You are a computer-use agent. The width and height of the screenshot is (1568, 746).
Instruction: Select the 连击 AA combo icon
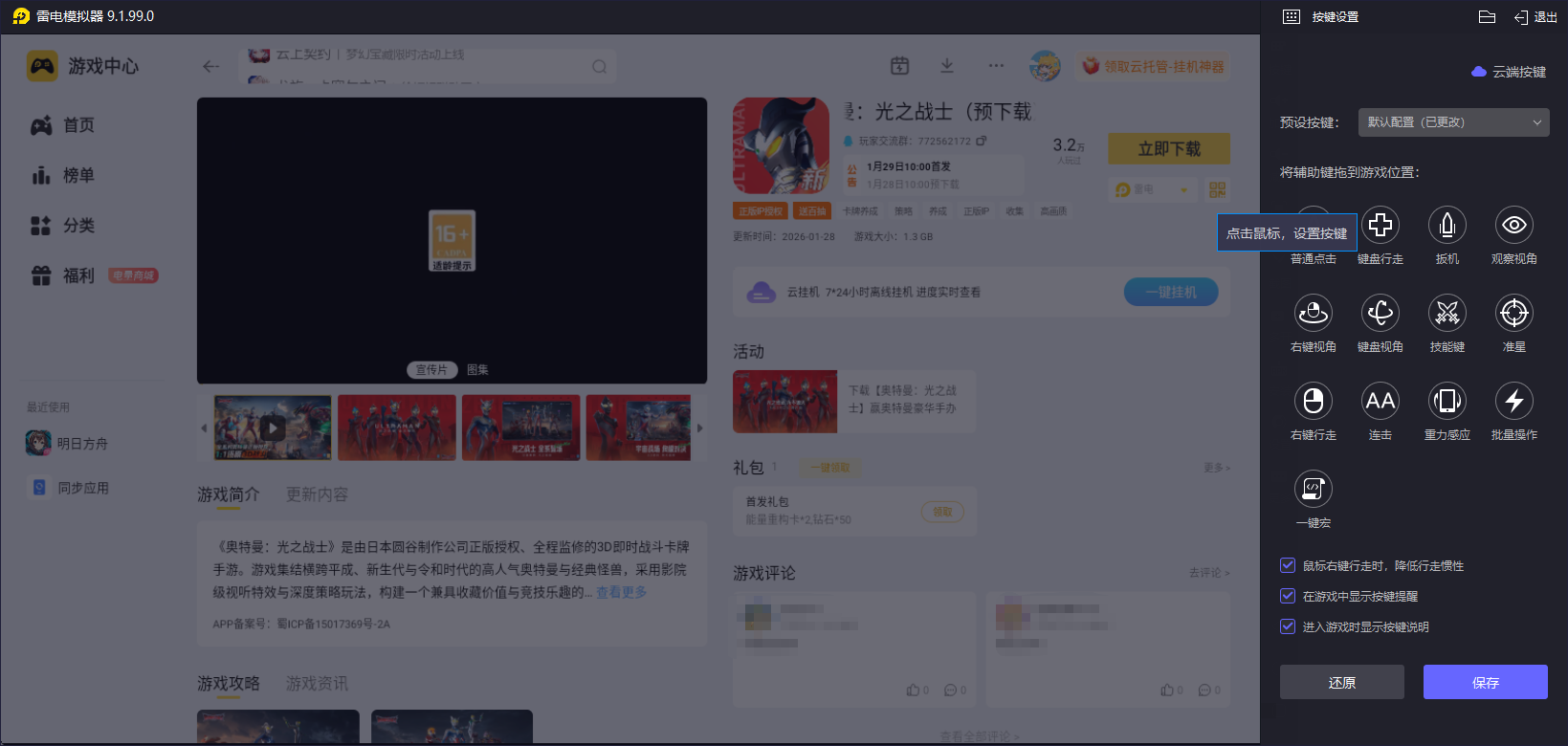coord(1380,402)
